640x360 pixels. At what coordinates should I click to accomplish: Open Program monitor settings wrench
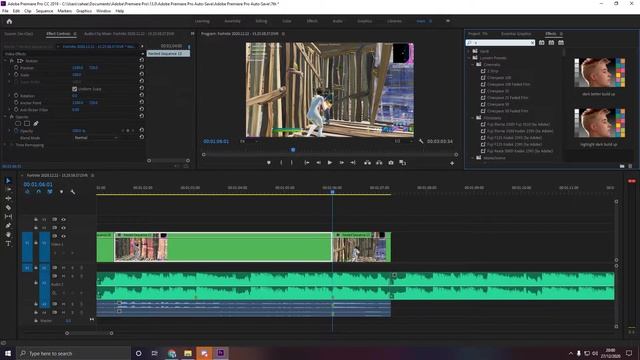421,141
